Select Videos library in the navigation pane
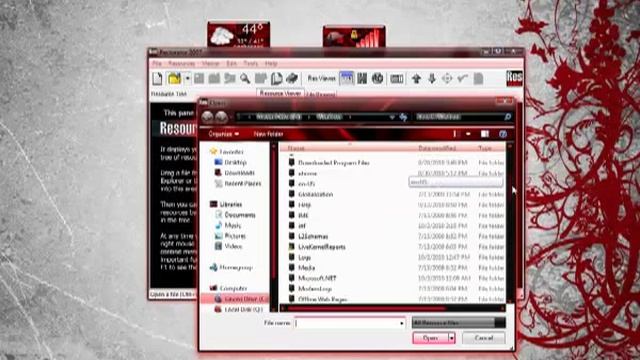 233,247
